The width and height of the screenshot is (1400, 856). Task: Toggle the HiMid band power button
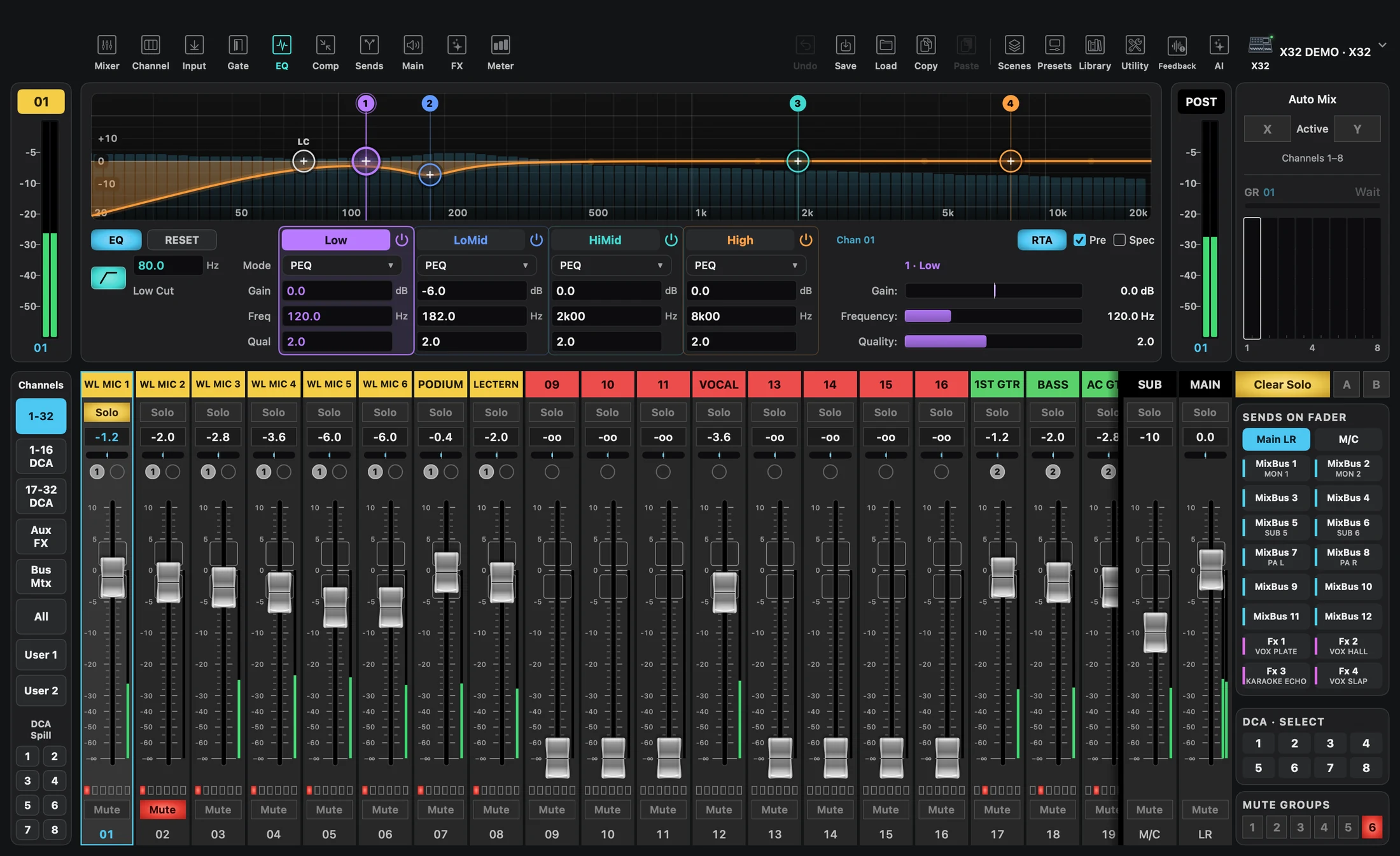(671, 240)
